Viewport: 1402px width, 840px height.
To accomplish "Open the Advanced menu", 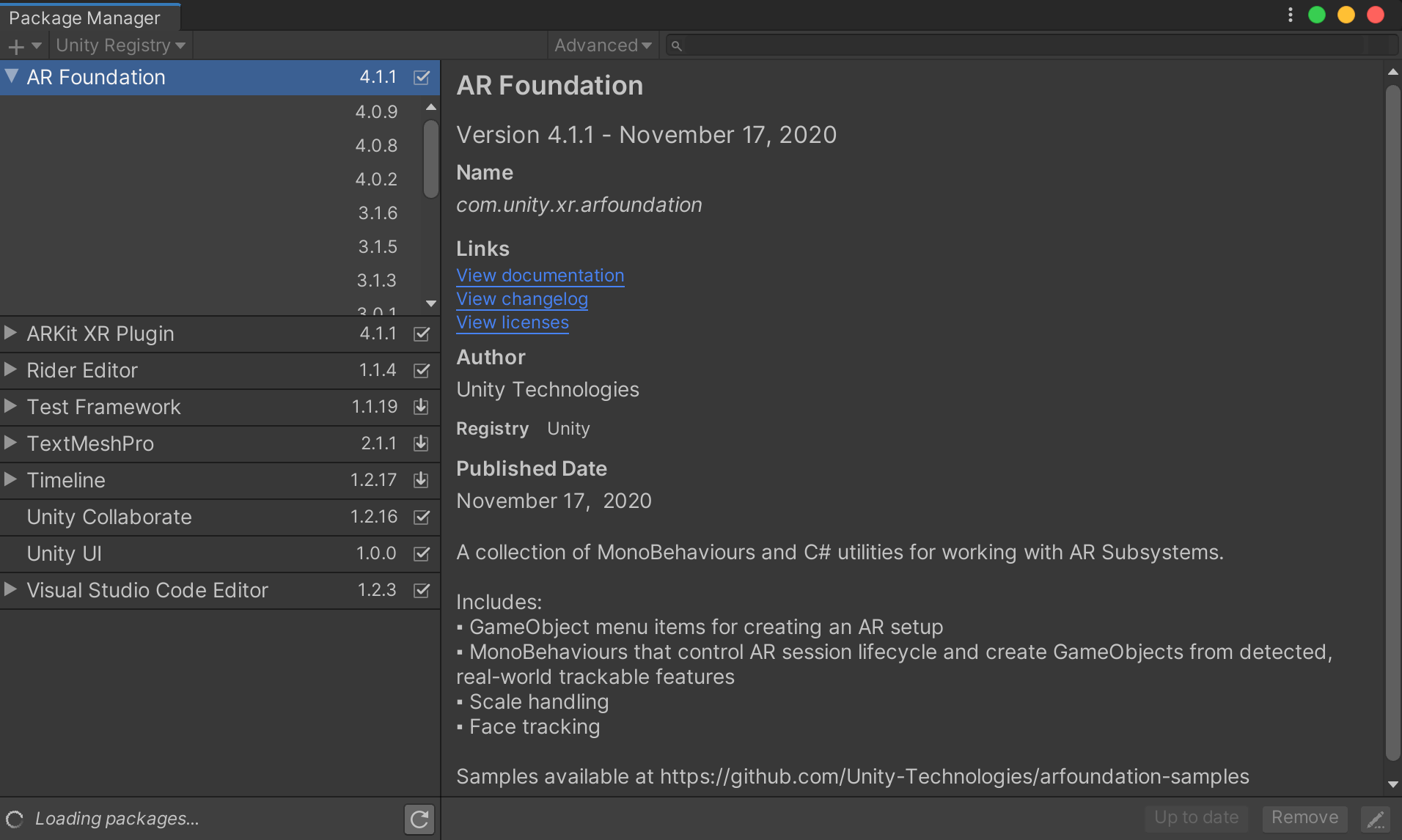I will point(601,45).
